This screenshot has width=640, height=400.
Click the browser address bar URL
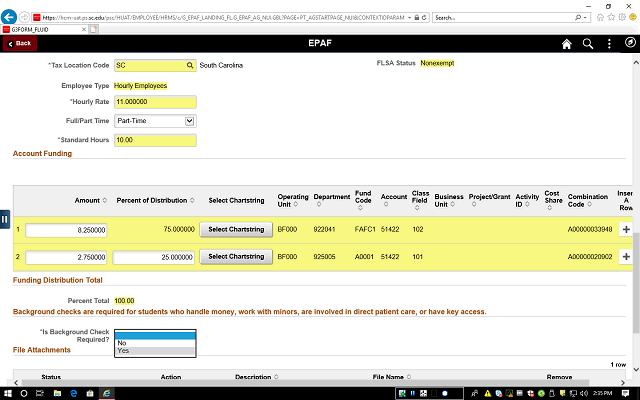tap(223, 18)
